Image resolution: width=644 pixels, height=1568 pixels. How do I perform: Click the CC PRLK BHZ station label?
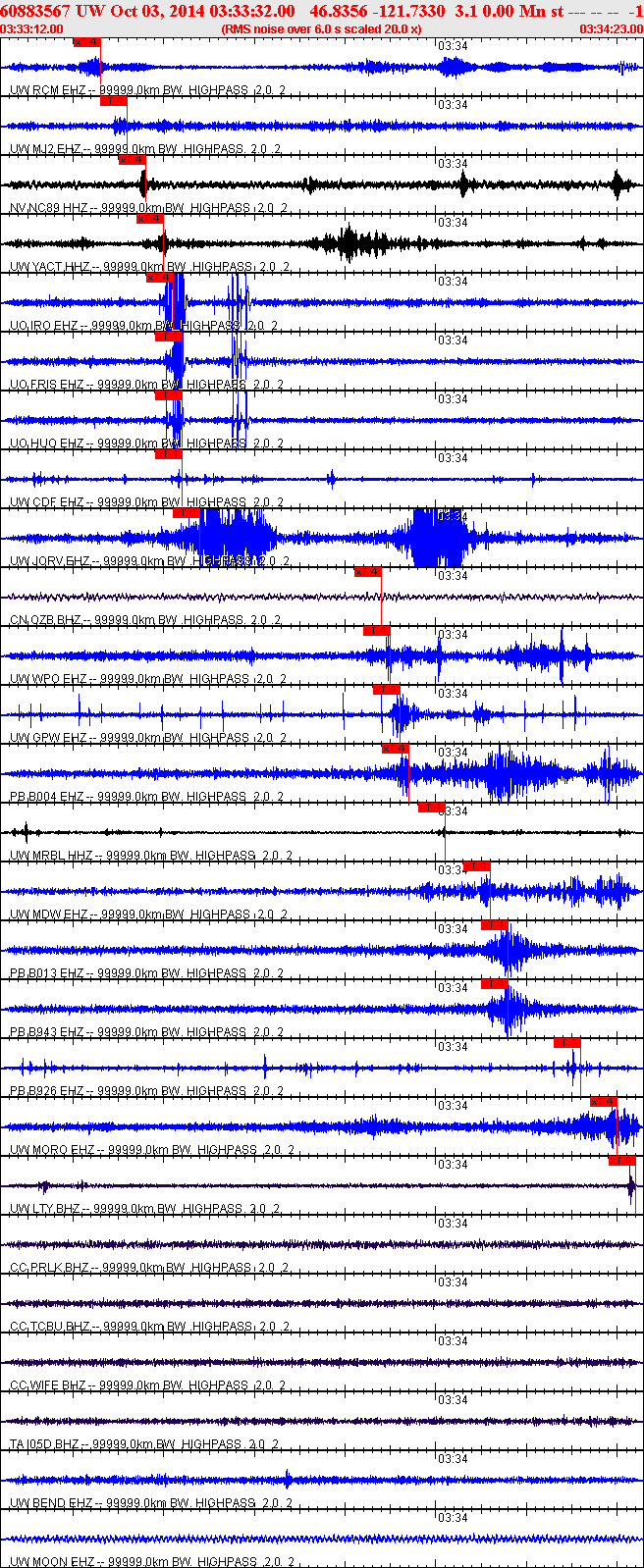(149, 1268)
